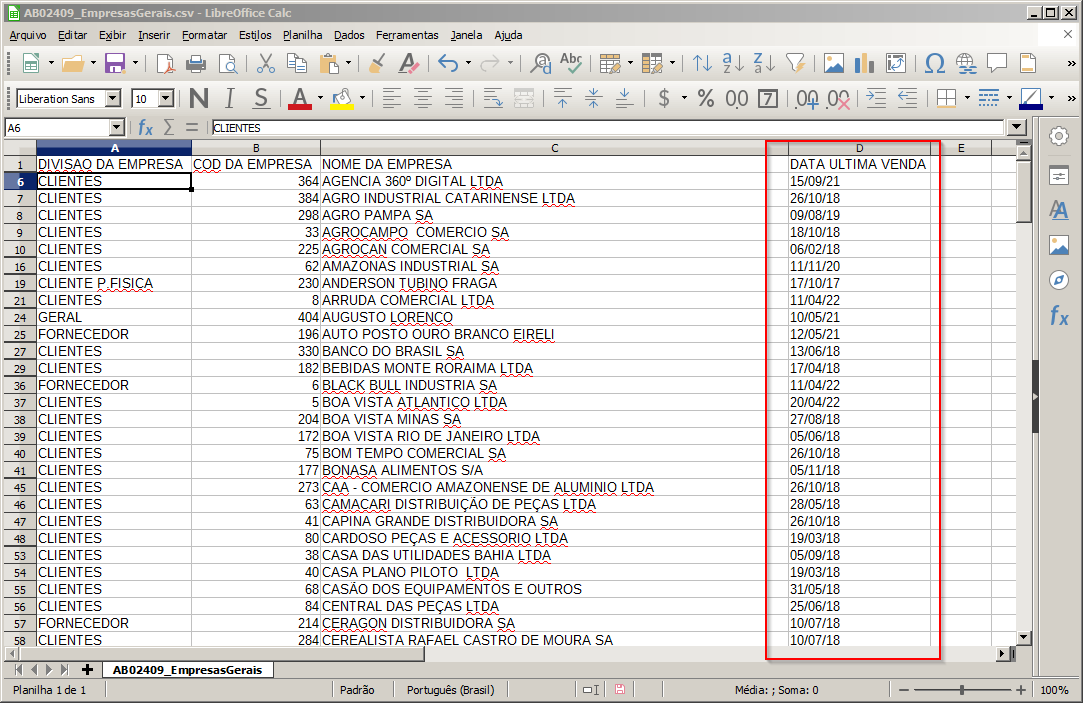This screenshot has height=703, width=1083.
Task: Expand the Name Box dropdown arrow
Action: (x=117, y=128)
